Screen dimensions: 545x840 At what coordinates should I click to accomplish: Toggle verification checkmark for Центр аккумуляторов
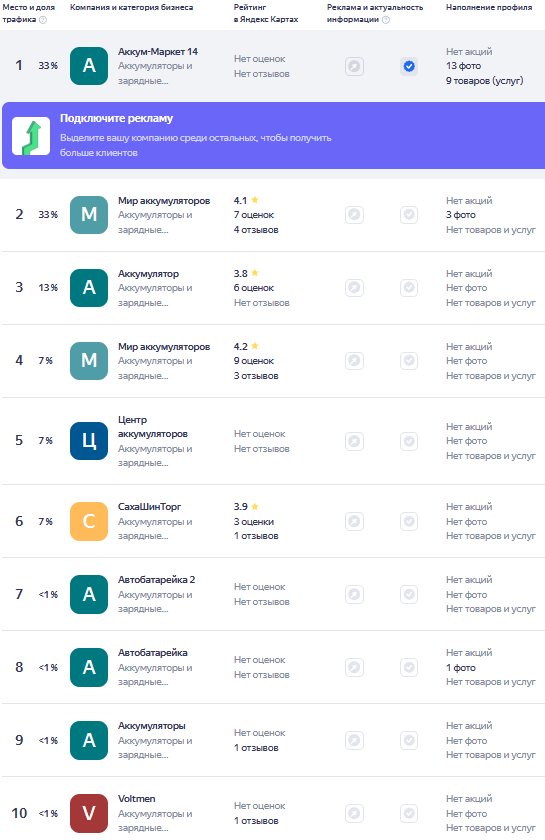click(409, 441)
